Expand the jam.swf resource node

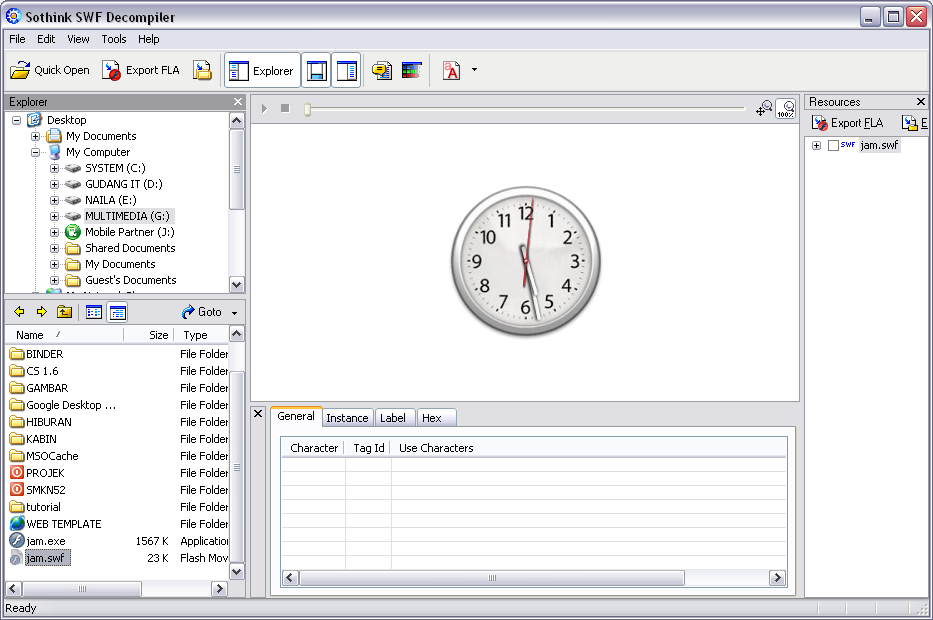(x=817, y=145)
